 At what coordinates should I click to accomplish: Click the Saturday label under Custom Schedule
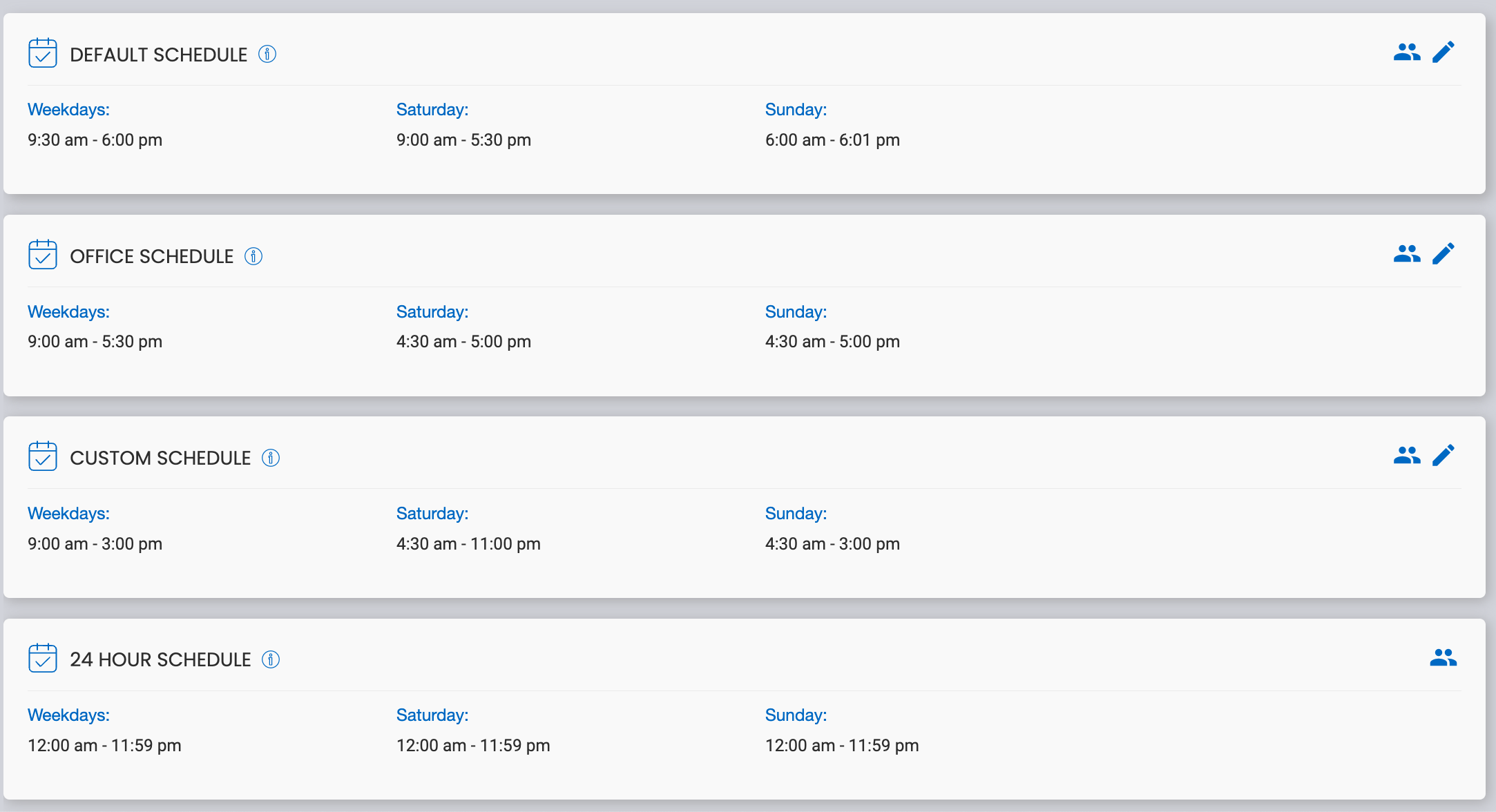(432, 513)
